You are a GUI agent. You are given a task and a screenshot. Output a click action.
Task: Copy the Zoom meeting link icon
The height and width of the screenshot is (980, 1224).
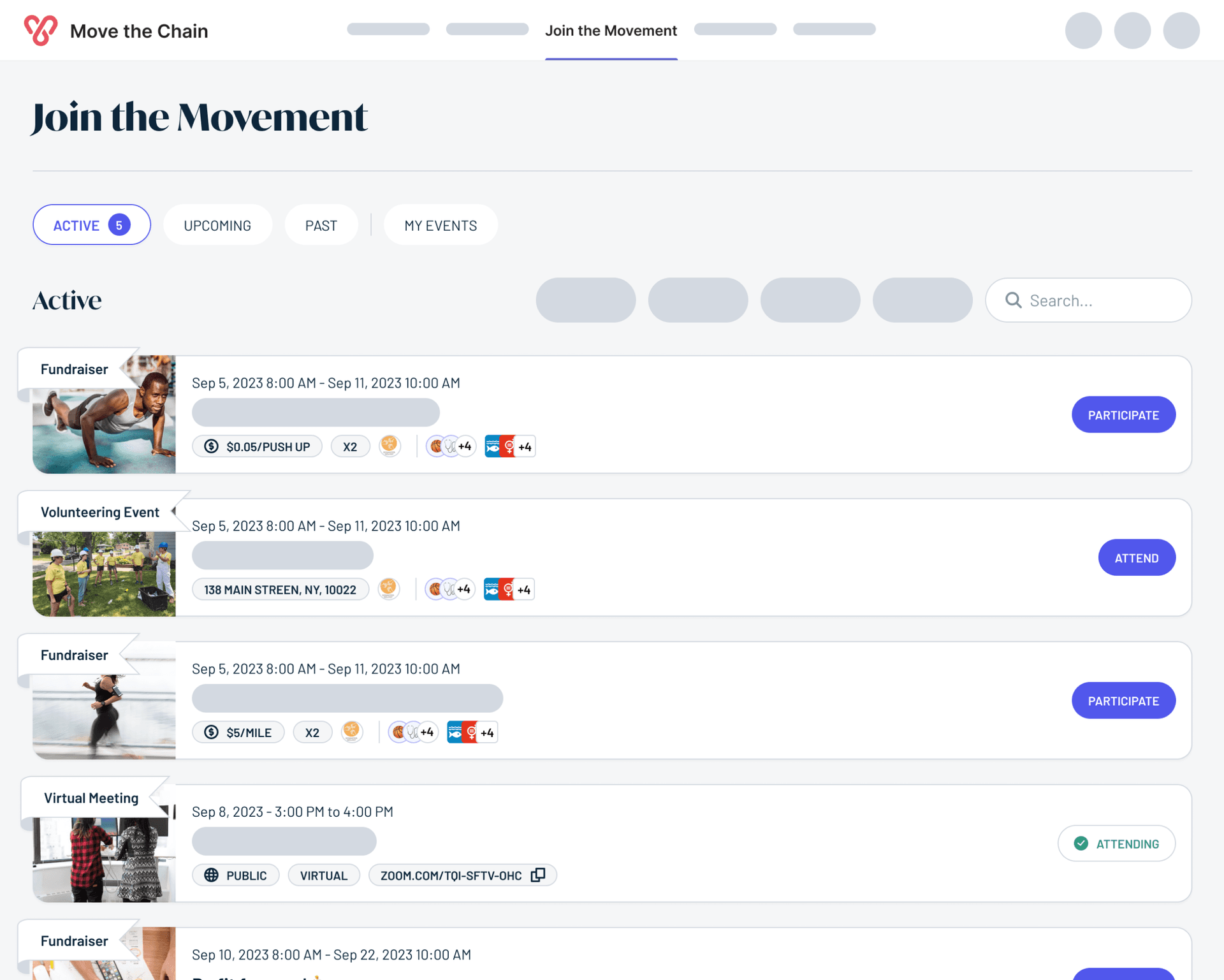point(538,875)
